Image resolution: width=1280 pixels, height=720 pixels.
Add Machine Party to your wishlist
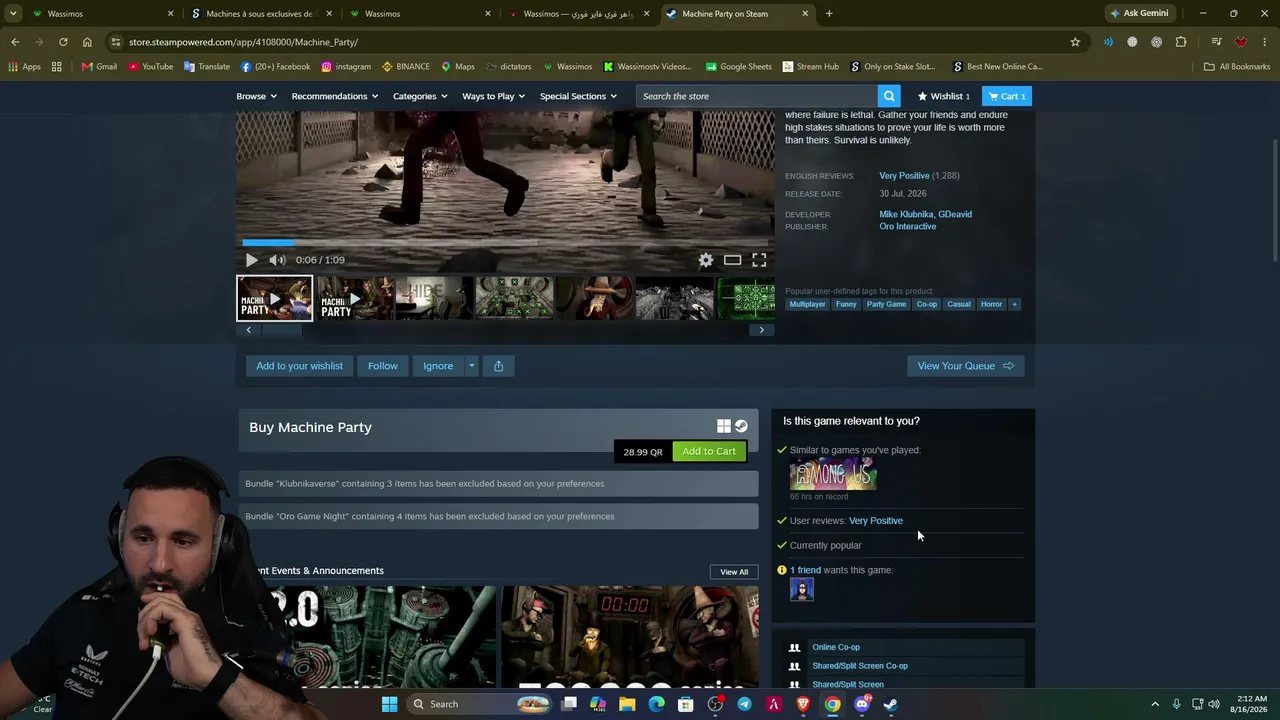(x=299, y=366)
